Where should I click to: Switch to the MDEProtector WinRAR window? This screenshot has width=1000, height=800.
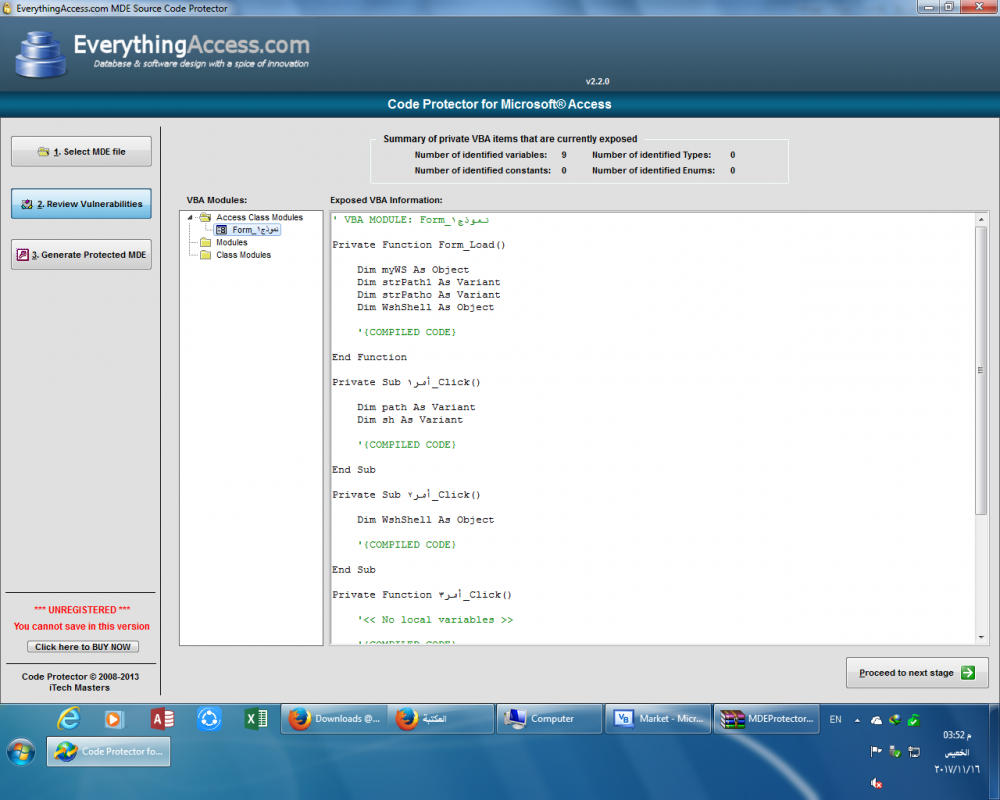(x=766, y=719)
